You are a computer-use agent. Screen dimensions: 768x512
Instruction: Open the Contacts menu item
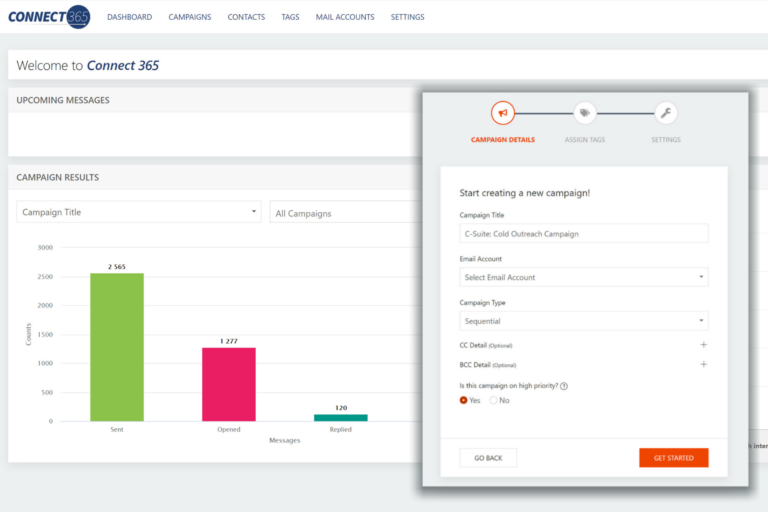pos(246,17)
